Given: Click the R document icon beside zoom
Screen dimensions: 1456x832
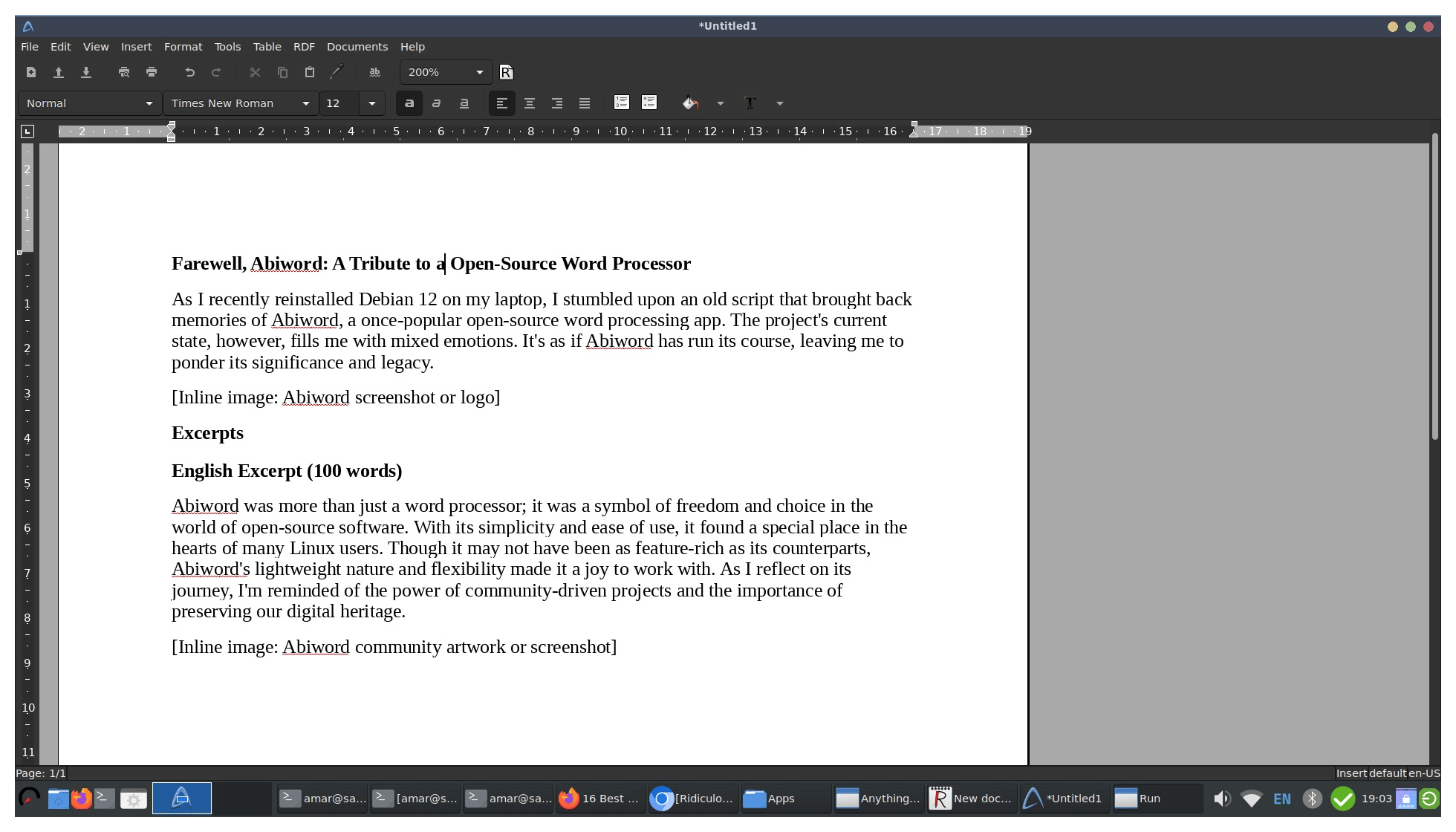Looking at the screenshot, I should tap(507, 72).
